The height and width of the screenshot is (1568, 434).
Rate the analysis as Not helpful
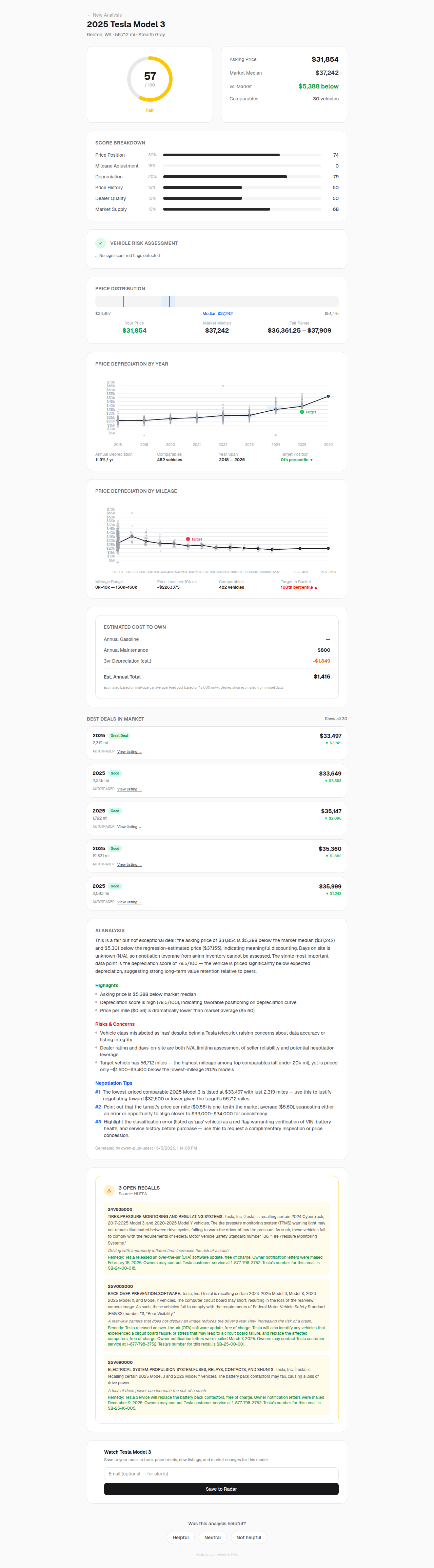[x=248, y=1537]
